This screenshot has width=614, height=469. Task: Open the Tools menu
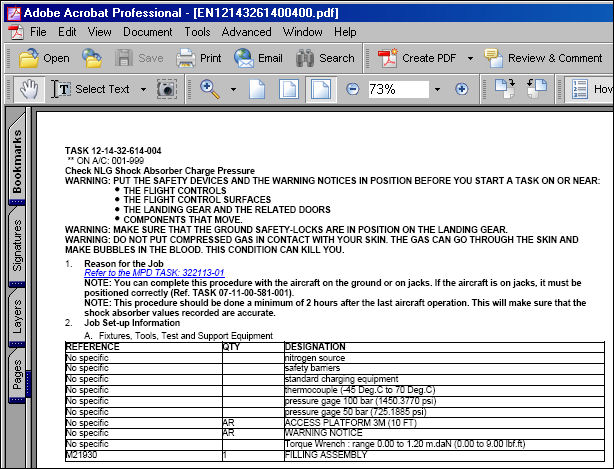(197, 32)
